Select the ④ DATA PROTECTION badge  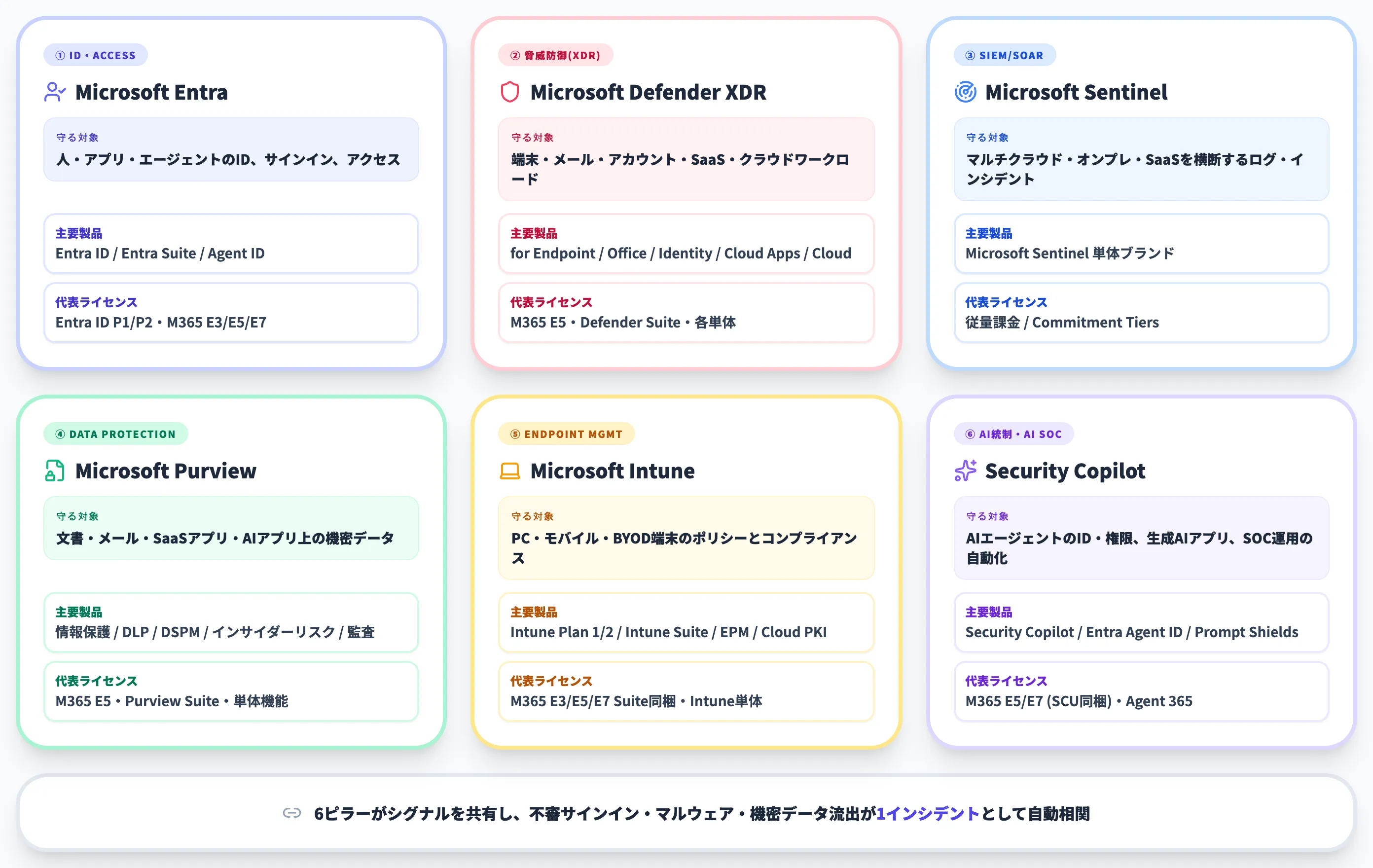click(x=116, y=434)
